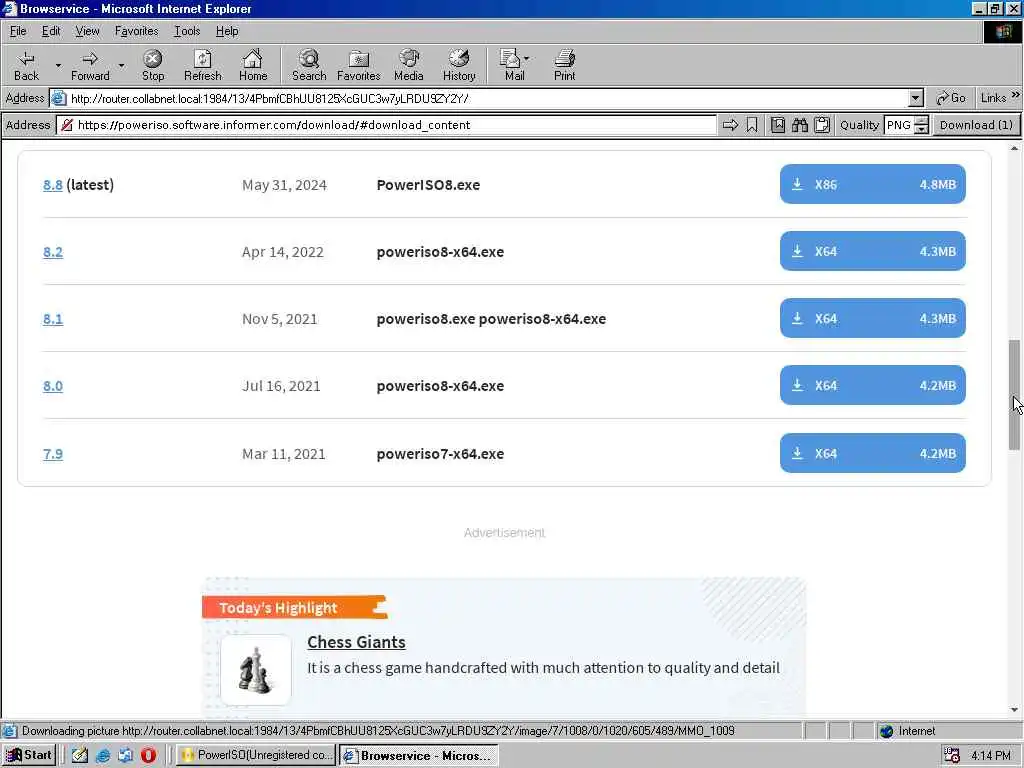Open the 8.1 version link

click(x=53, y=319)
